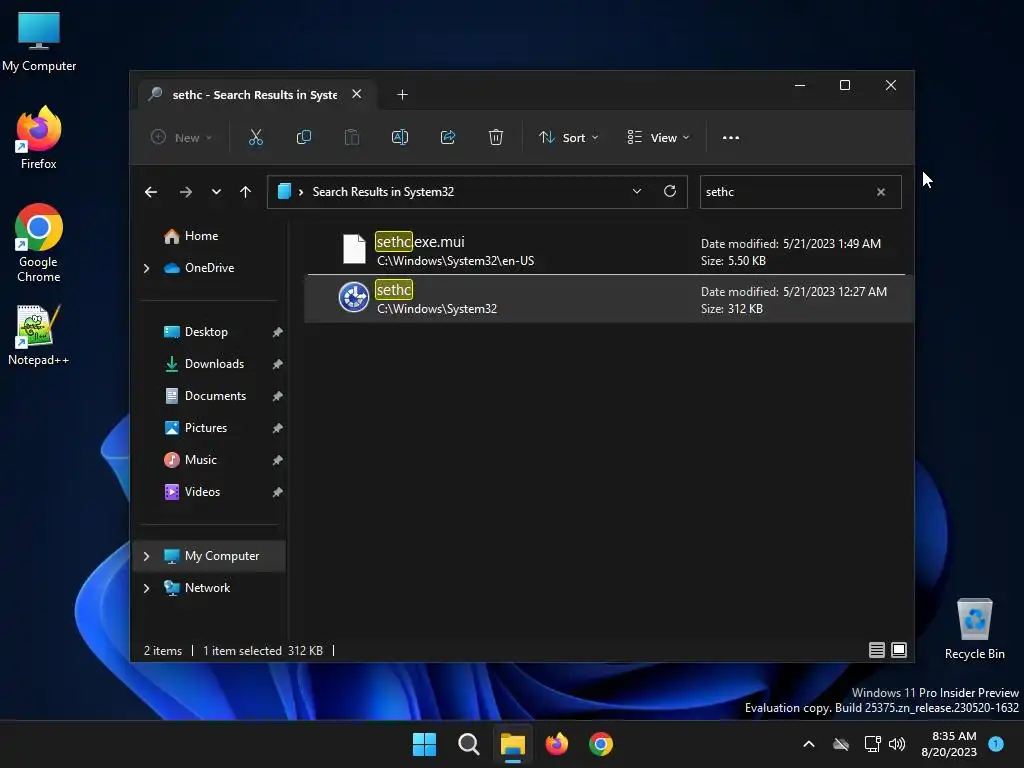
Task: Click the Rename icon in toolbar
Action: tap(400, 137)
